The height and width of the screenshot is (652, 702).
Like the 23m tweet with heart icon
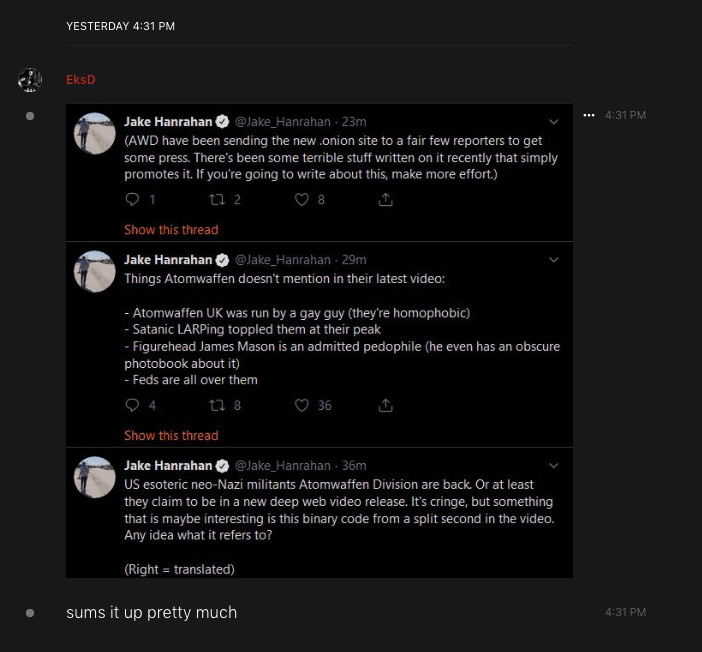point(301,200)
